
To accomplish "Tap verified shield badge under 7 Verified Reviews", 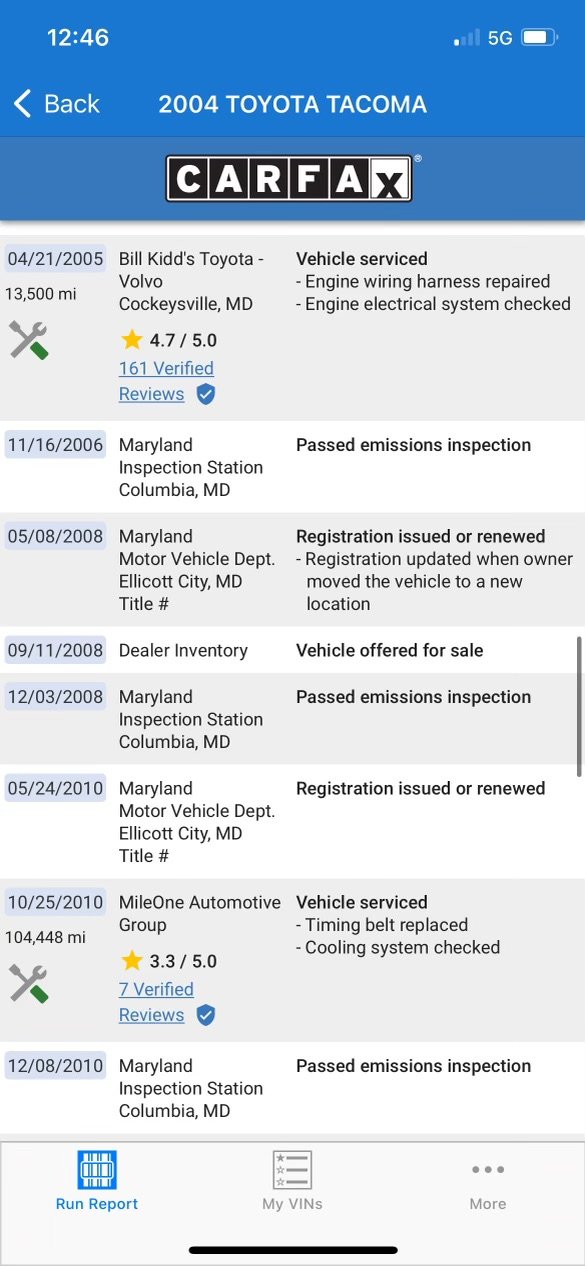I will point(206,1015).
